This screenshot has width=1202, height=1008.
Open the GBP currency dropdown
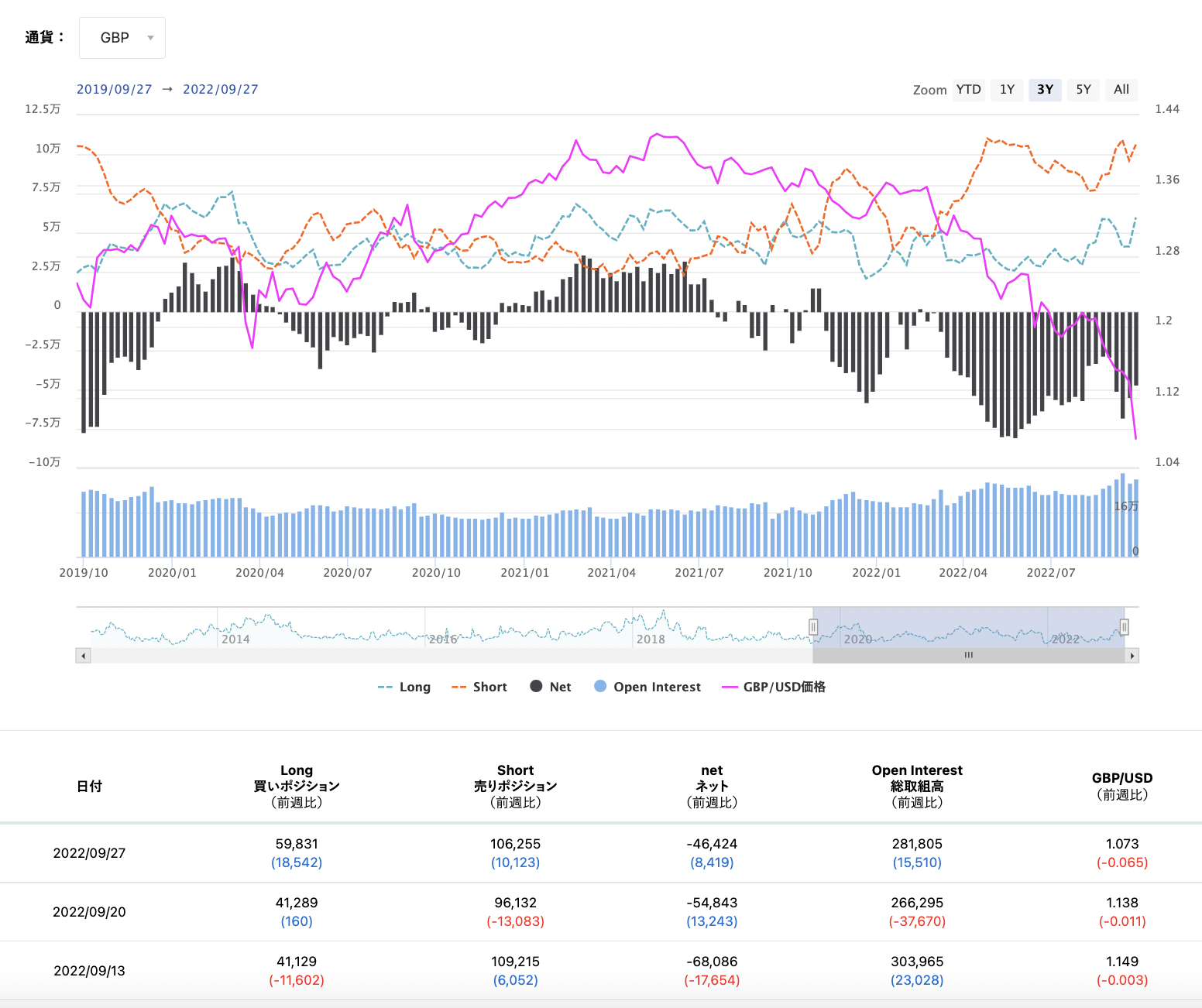coord(122,38)
